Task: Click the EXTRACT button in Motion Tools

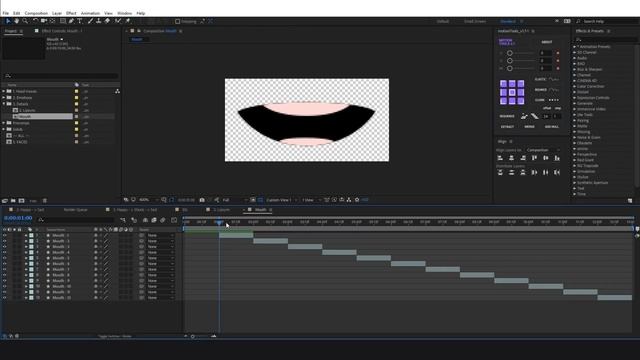Action: pos(507,127)
